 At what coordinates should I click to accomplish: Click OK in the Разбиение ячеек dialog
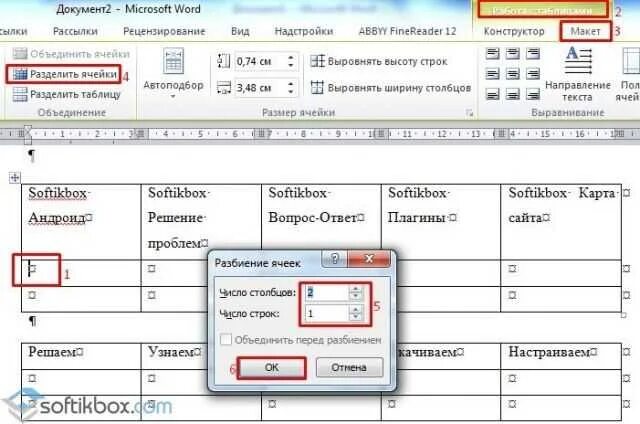point(271,368)
